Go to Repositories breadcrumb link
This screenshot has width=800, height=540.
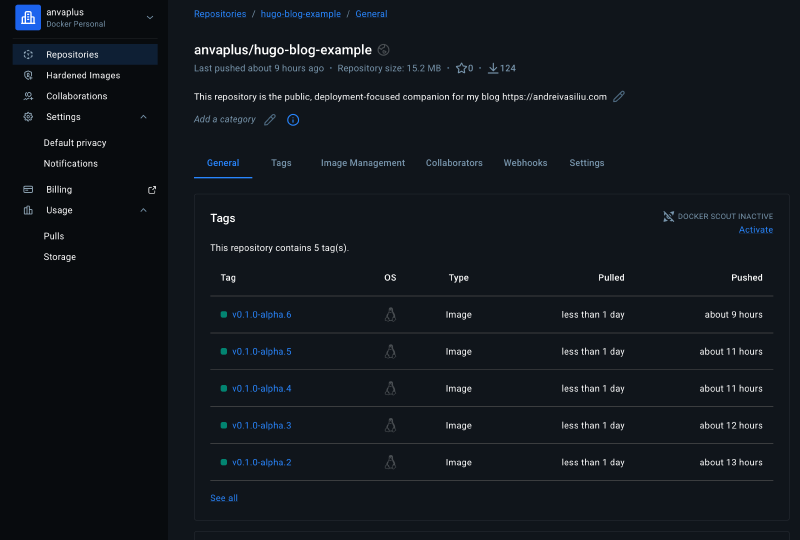[x=220, y=14]
